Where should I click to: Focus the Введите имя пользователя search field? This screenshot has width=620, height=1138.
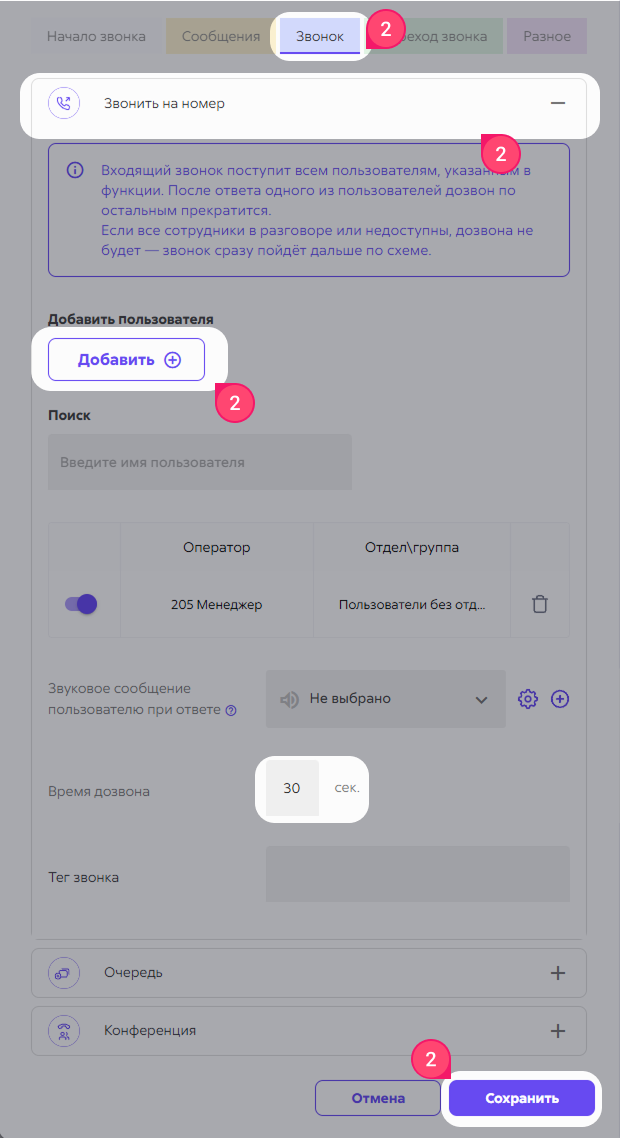tap(200, 462)
